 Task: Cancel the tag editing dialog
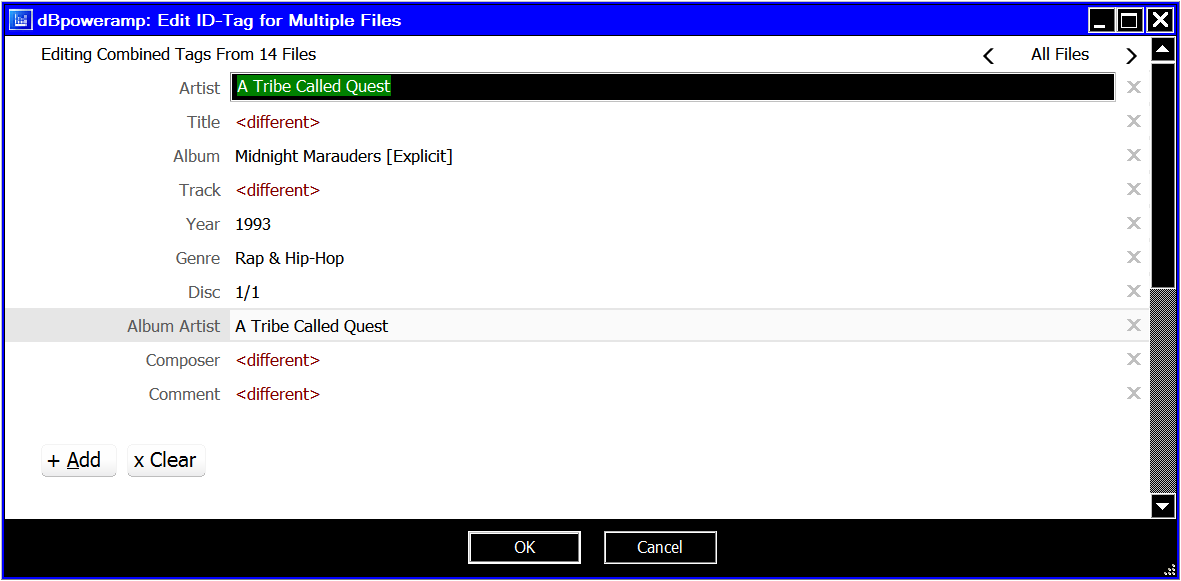[660, 548]
